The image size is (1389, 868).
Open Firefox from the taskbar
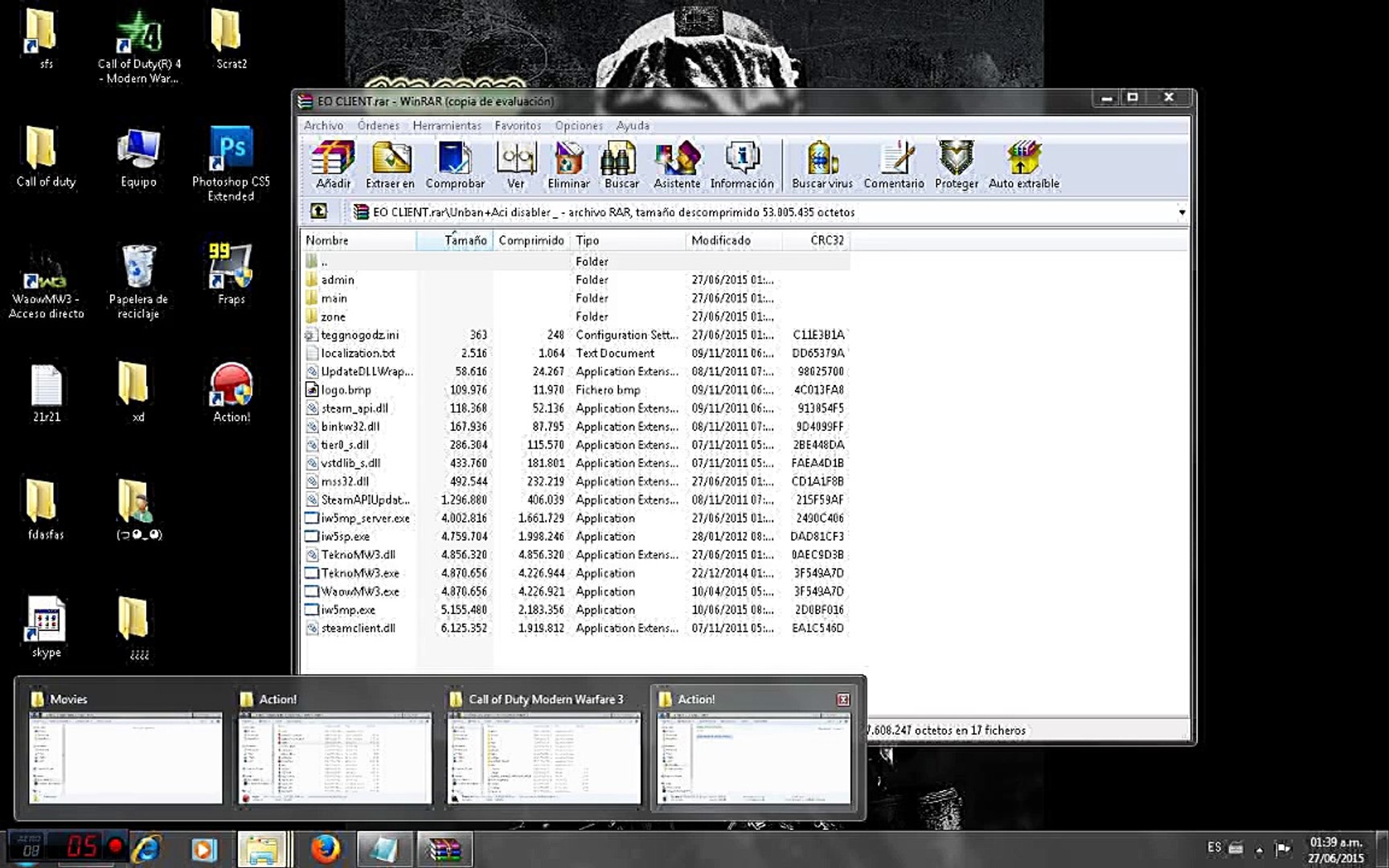(325, 849)
